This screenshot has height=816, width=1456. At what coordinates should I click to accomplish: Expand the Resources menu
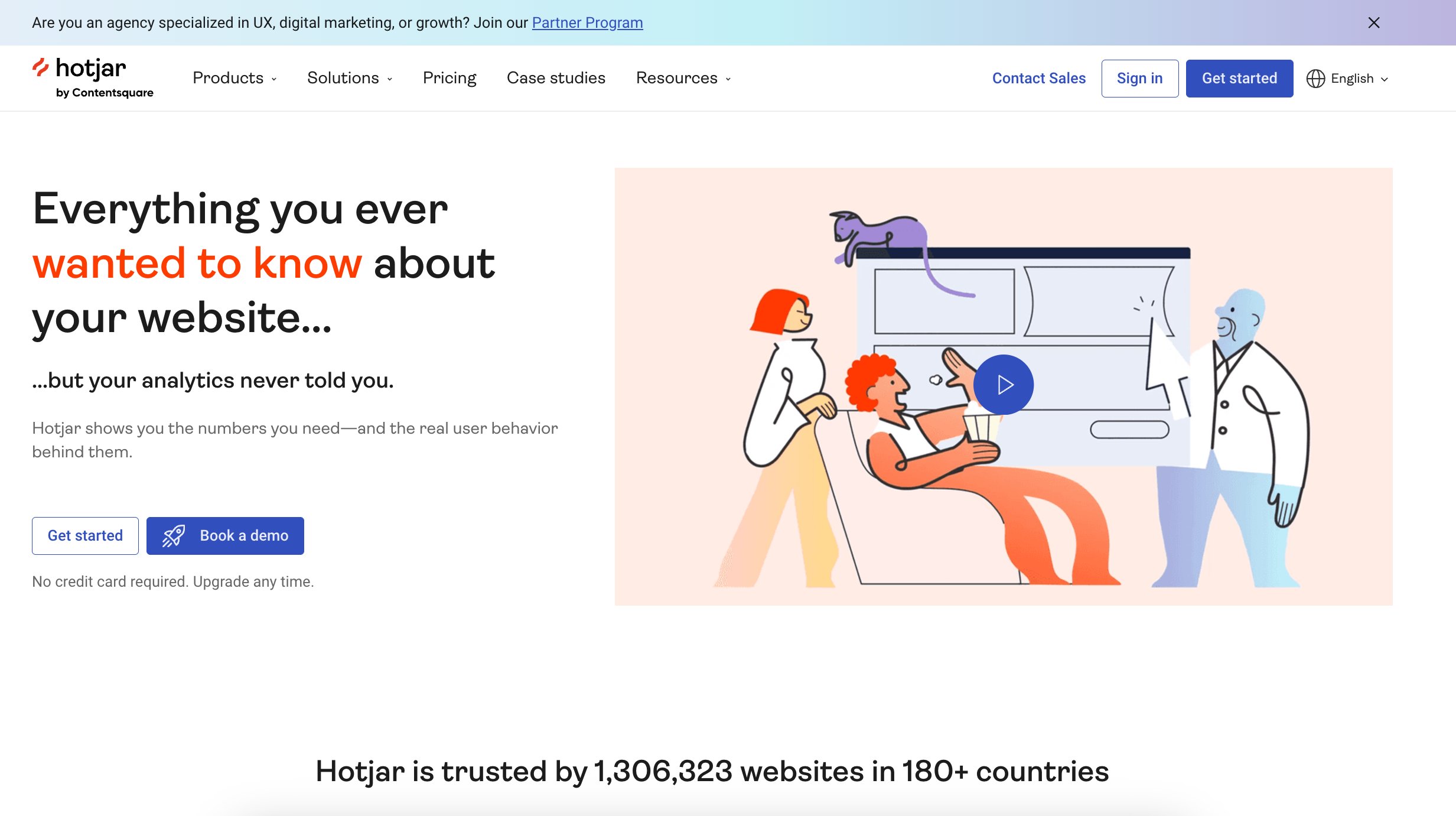click(x=683, y=78)
